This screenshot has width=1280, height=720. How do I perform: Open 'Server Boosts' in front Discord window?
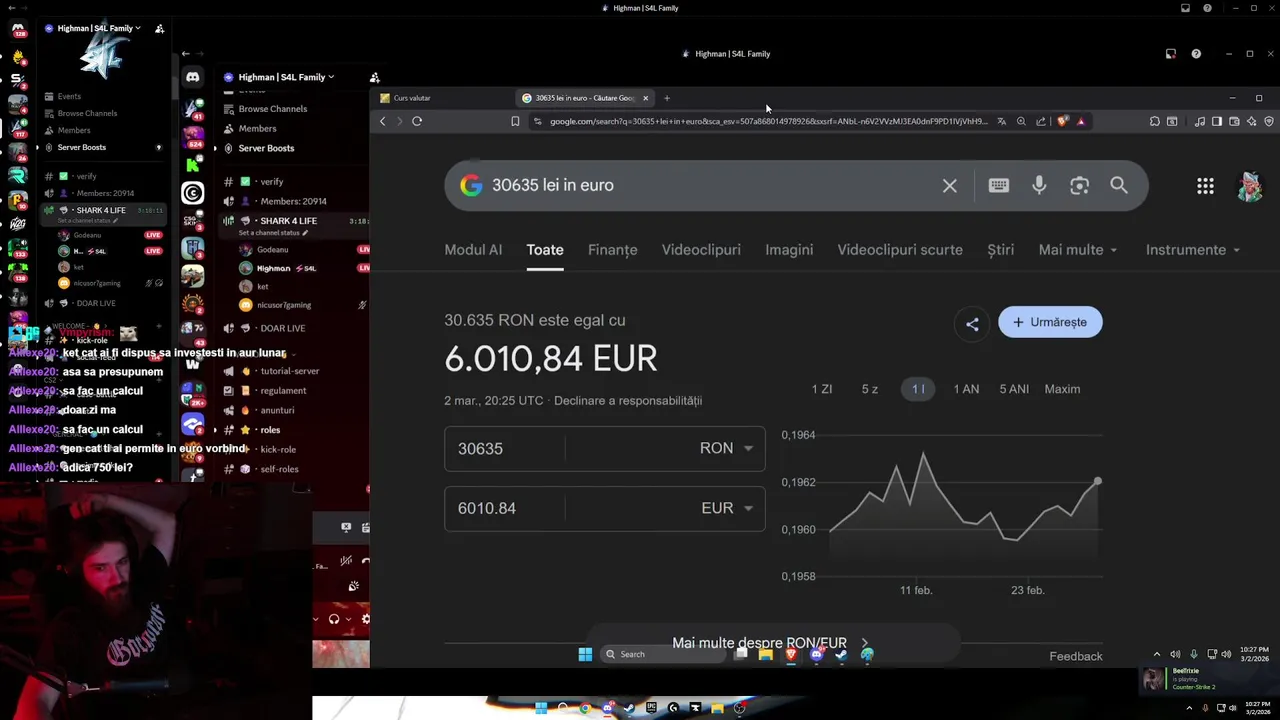266,148
